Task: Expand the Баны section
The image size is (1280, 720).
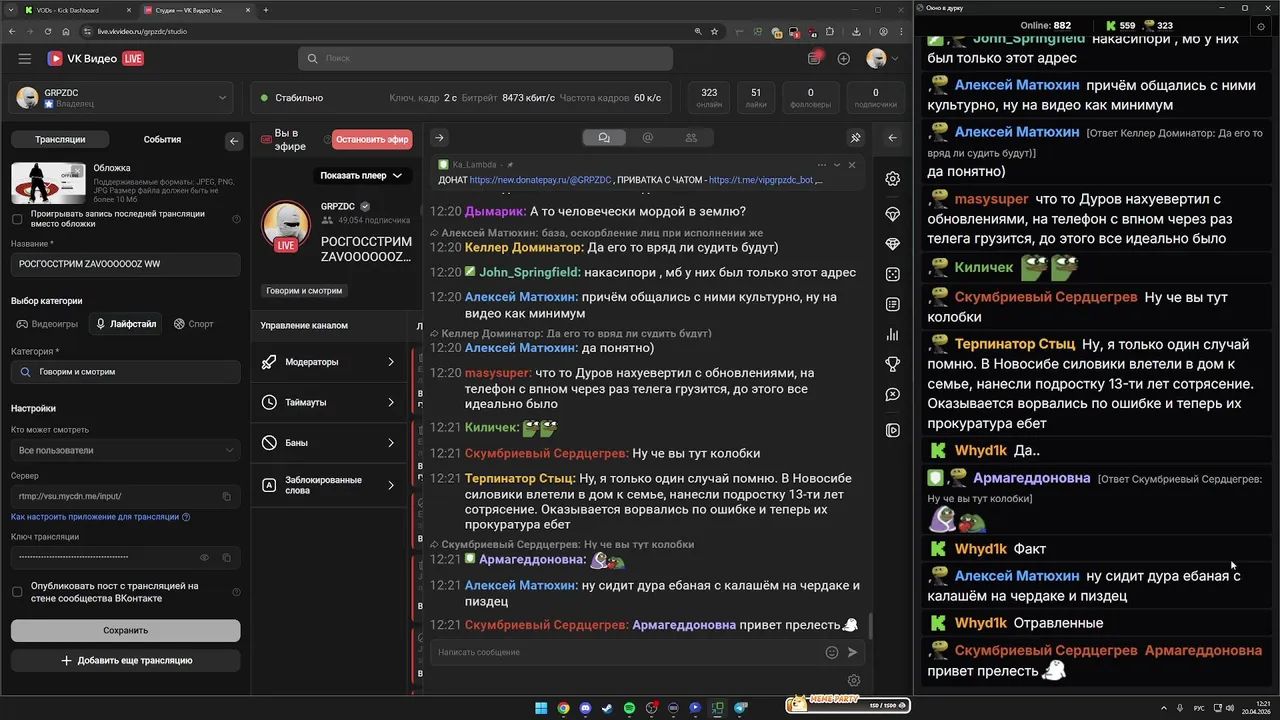Action: pyautogui.click(x=329, y=442)
